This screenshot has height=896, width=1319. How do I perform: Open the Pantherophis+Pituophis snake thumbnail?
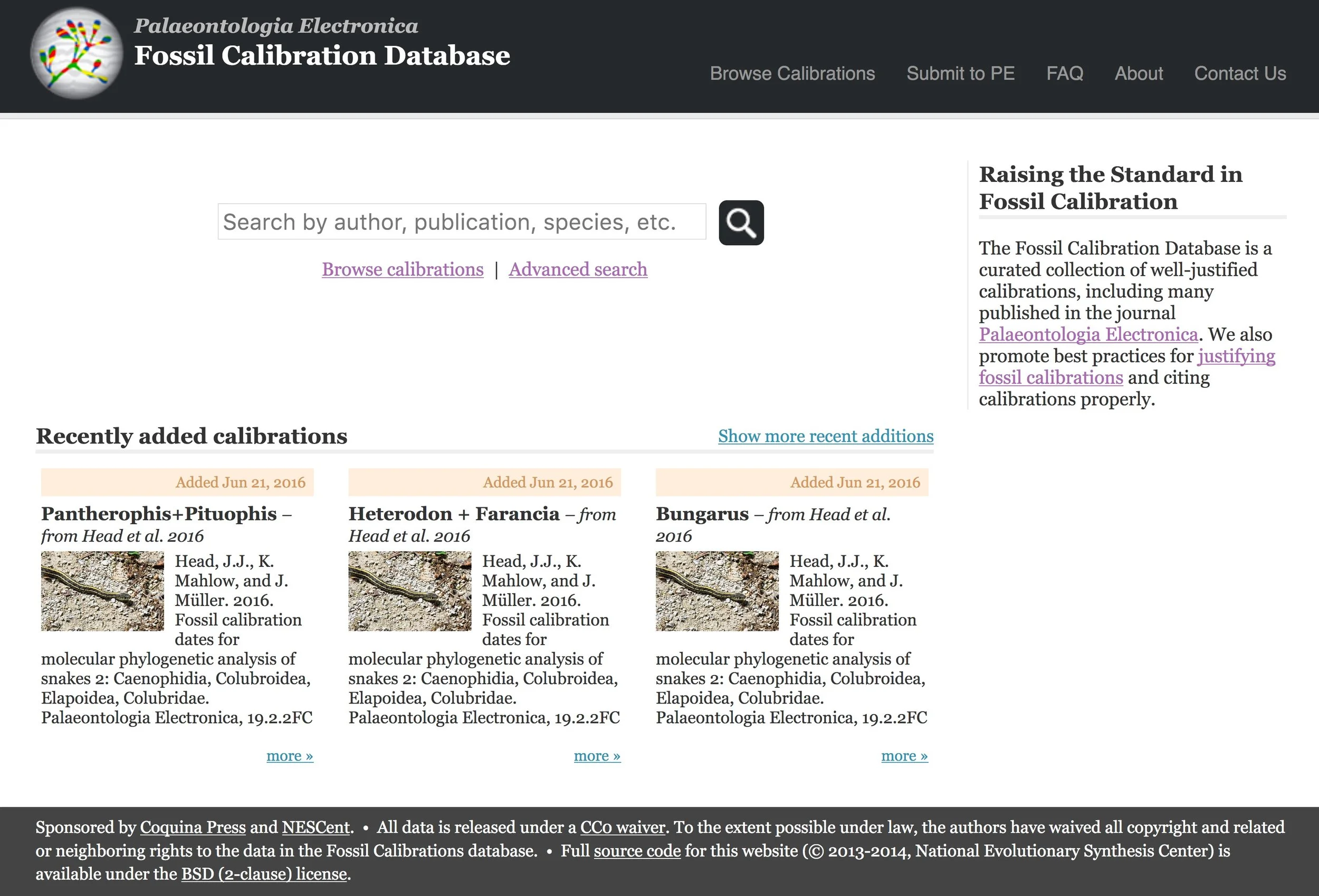[x=102, y=591]
